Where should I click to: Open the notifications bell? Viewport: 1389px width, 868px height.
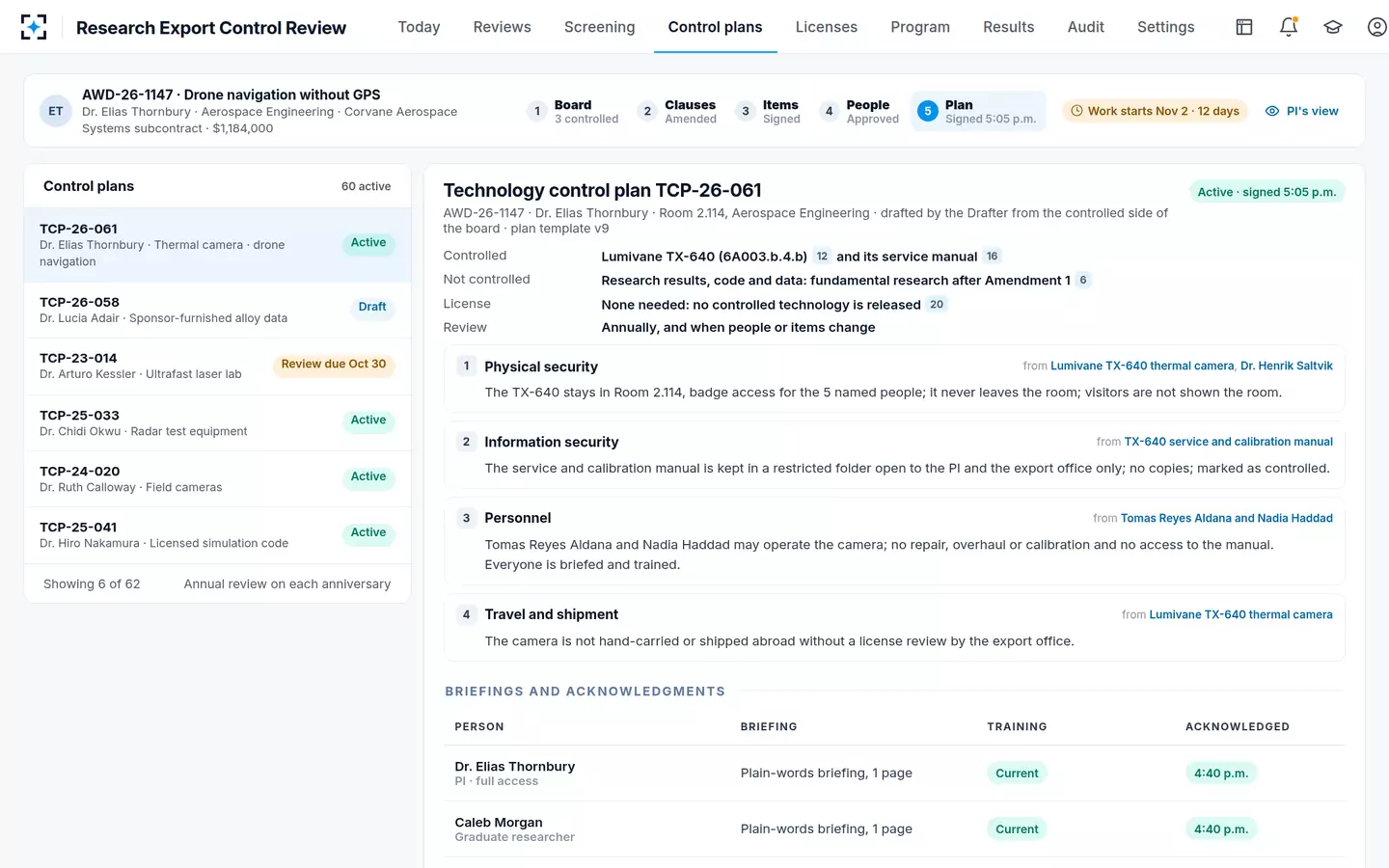[x=1289, y=27]
